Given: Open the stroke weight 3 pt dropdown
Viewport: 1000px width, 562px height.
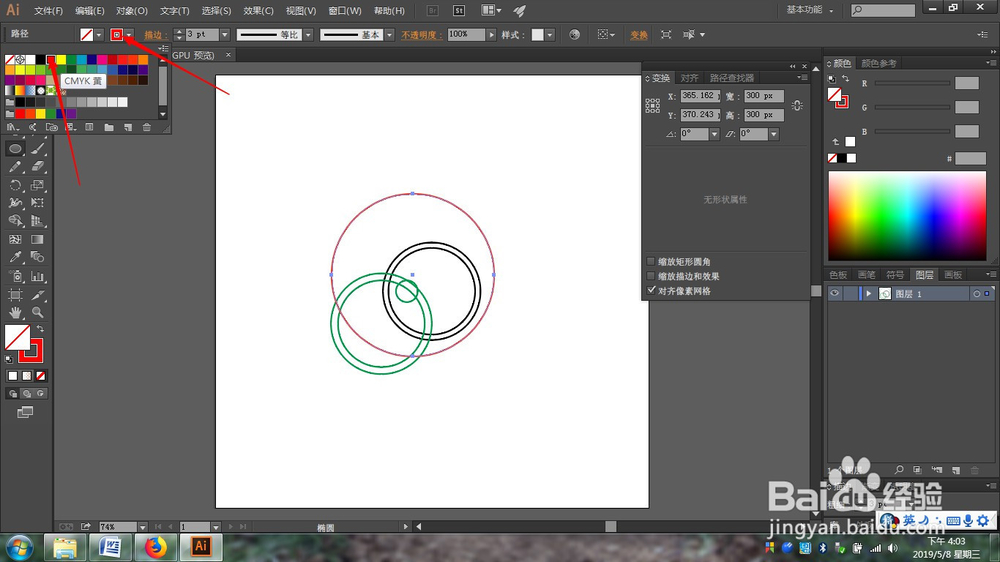Looking at the screenshot, I should [x=224, y=35].
